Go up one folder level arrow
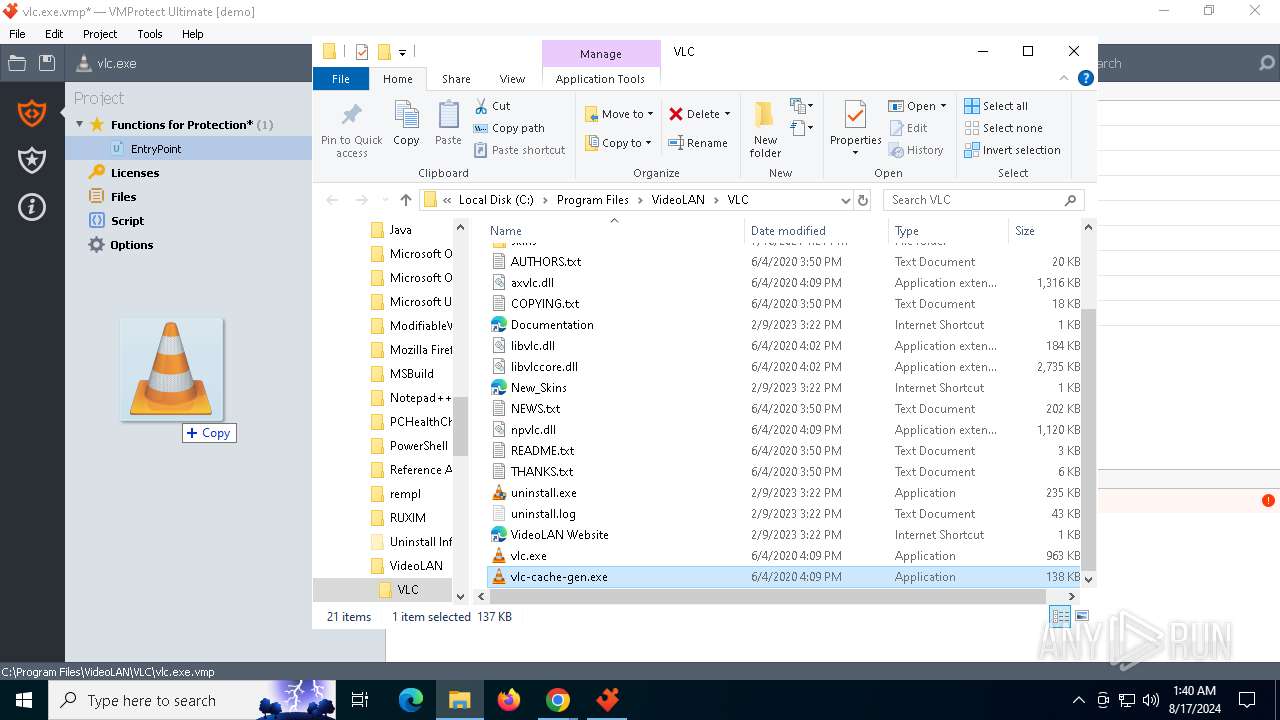Screen dimensions: 1280x720 point(405,200)
